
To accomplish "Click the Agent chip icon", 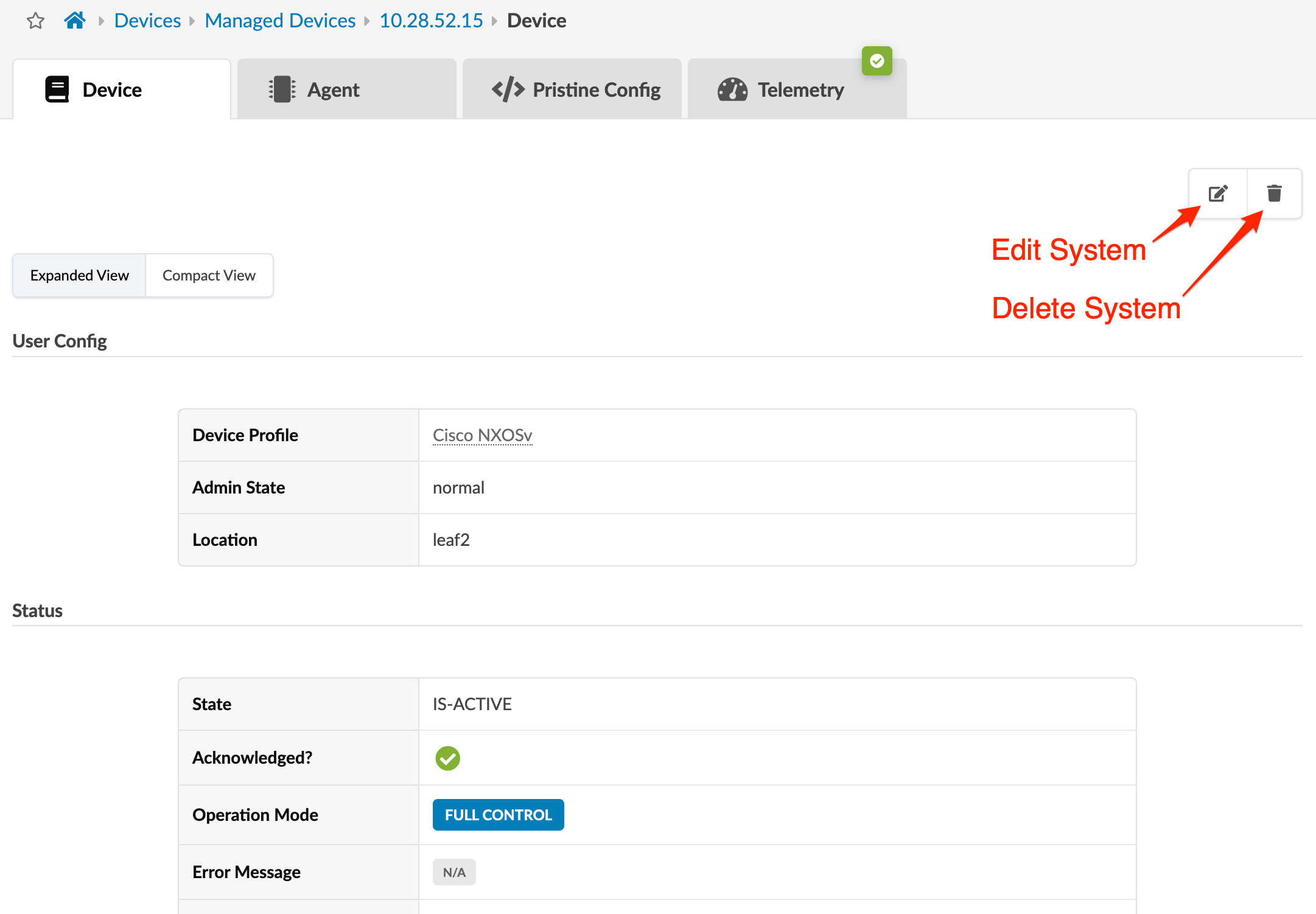I will click(x=282, y=89).
